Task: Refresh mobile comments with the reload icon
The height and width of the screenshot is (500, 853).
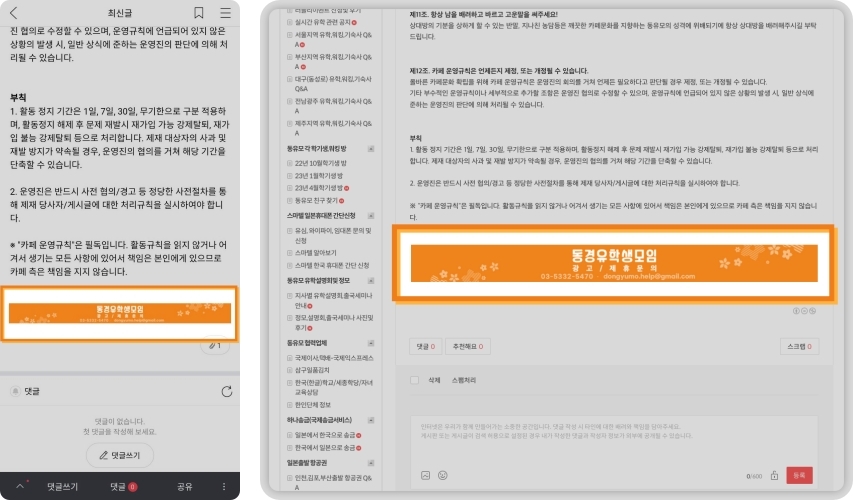Action: 227,391
